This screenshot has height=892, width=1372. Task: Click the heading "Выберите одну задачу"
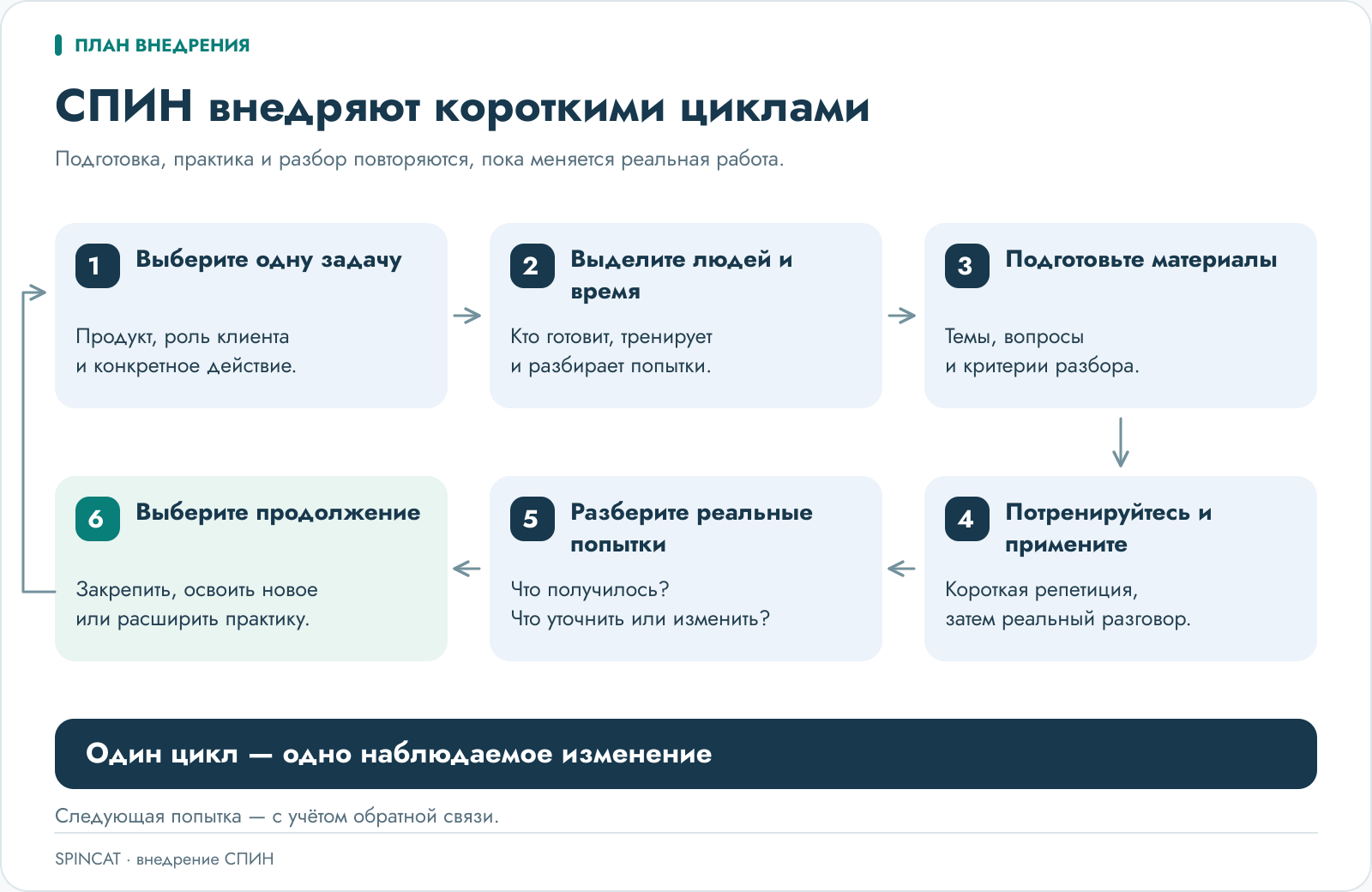pos(268,260)
